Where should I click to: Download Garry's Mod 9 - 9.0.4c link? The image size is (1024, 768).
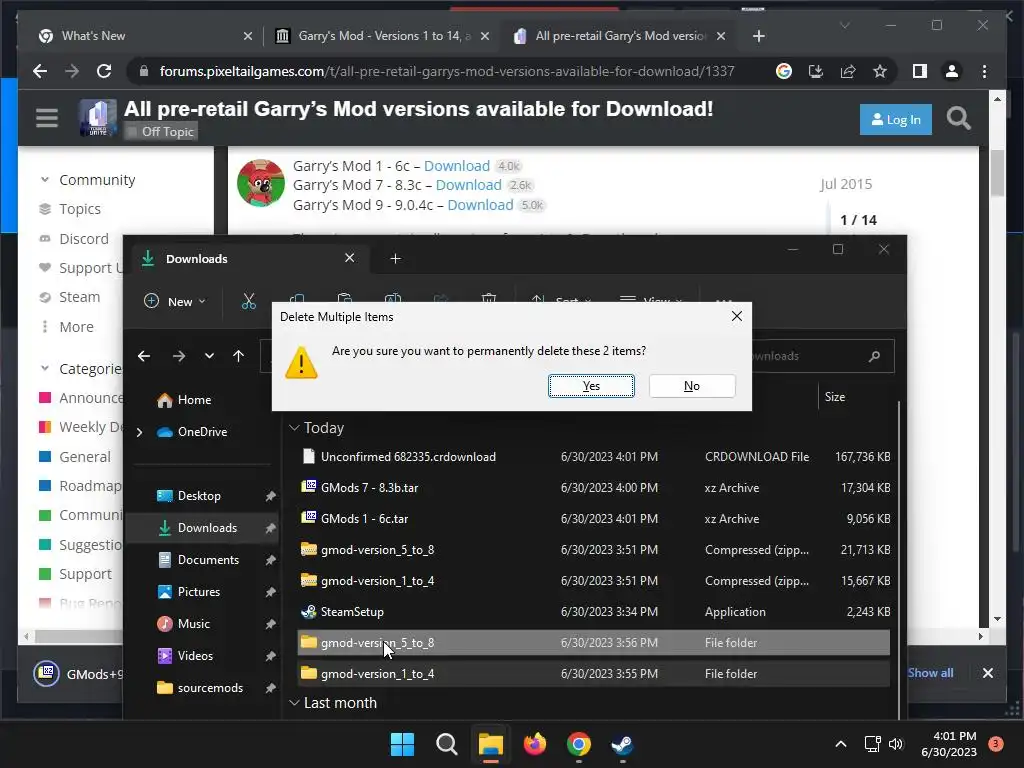point(480,205)
